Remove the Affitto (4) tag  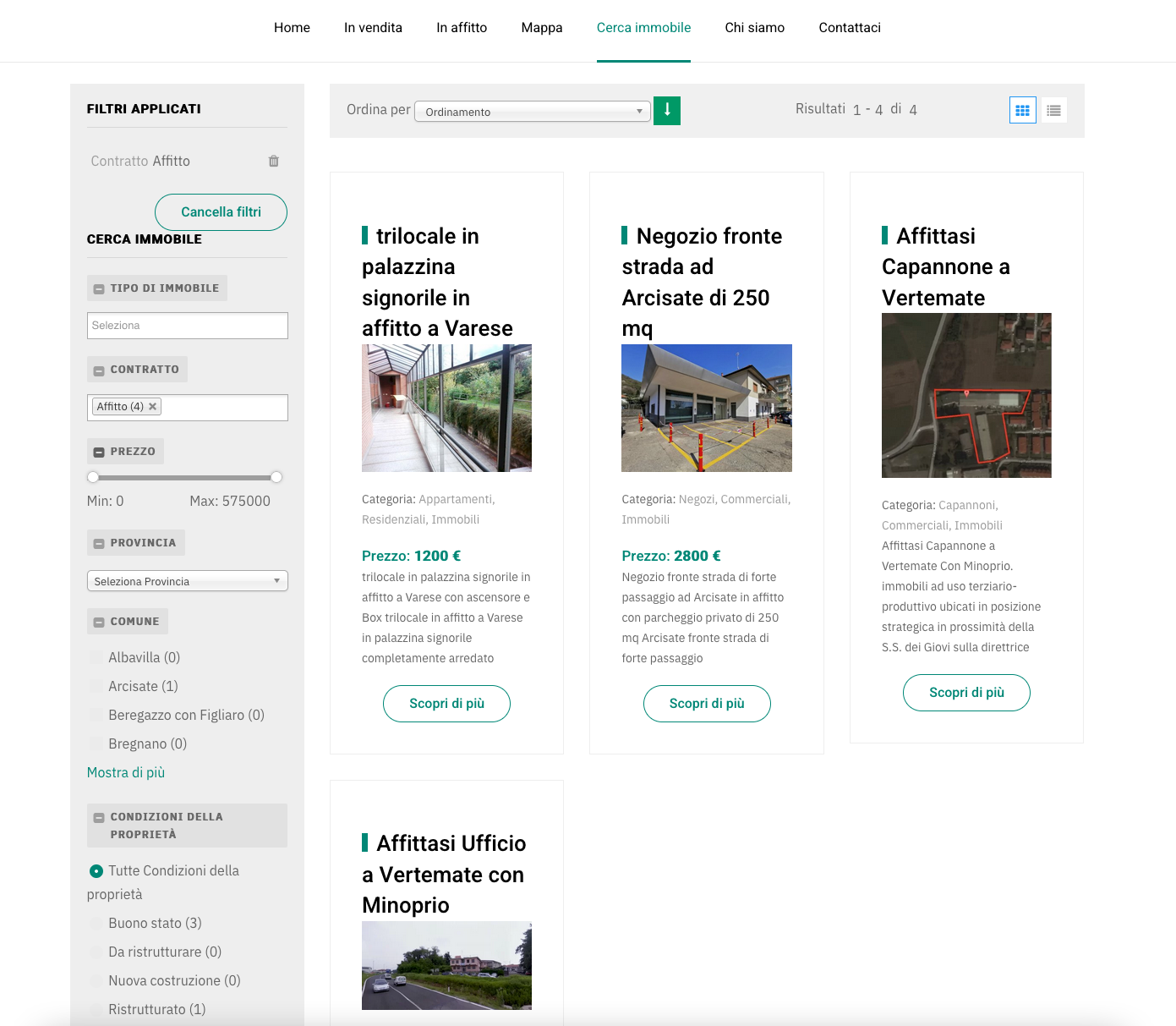click(x=153, y=407)
